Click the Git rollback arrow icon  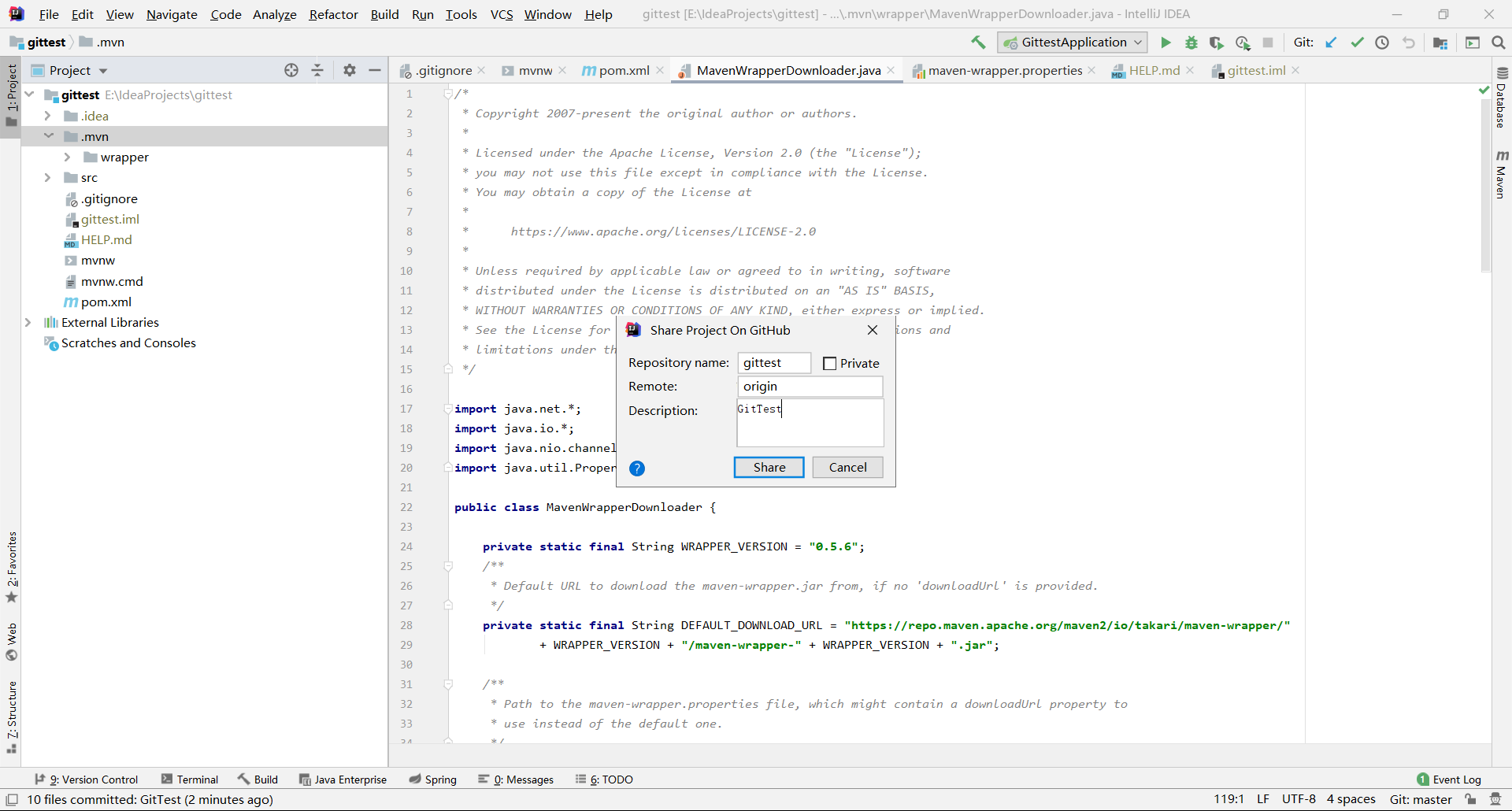pyautogui.click(x=1409, y=43)
